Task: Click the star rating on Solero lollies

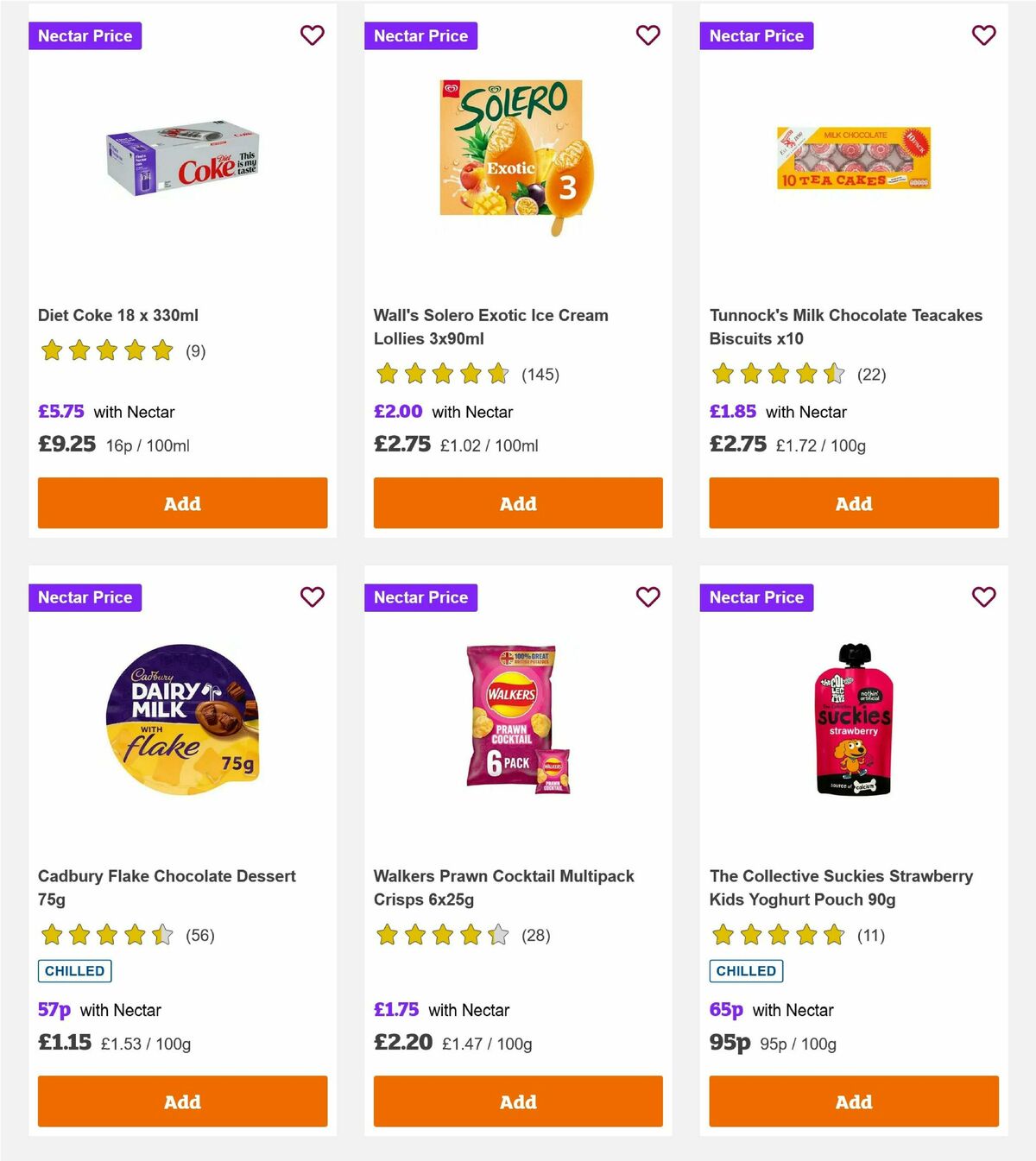Action: 440,375
